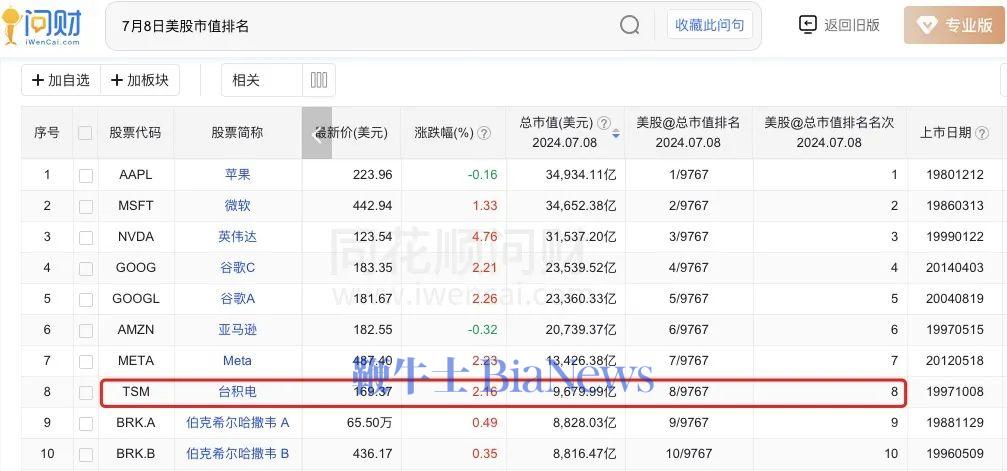Click help icon next to 总市值(美元)

604,123
